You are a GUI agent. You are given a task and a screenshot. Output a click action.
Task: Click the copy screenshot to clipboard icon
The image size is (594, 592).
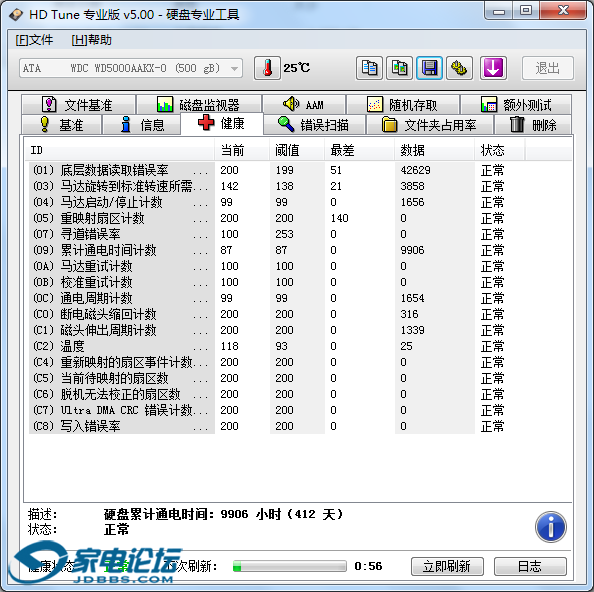tap(399, 68)
